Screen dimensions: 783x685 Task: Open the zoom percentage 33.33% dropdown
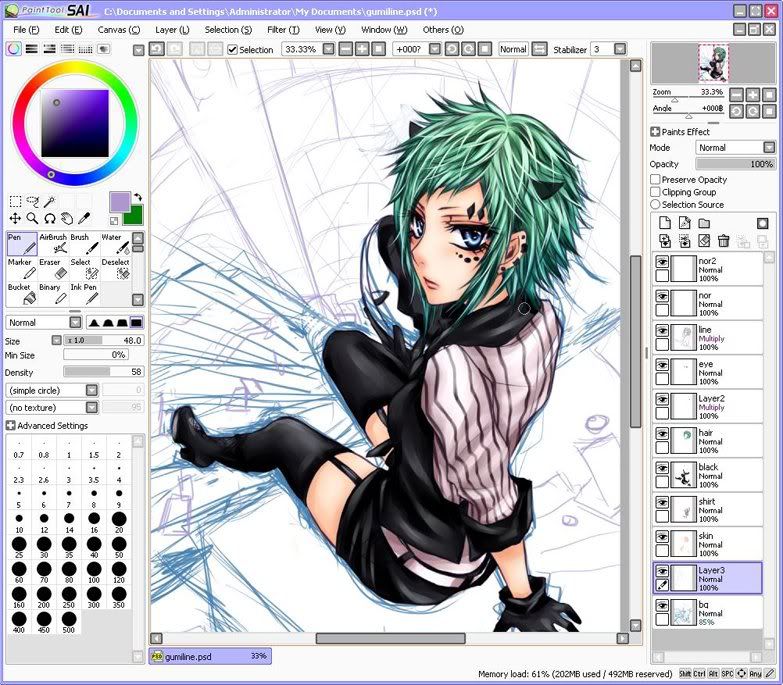tap(329, 49)
